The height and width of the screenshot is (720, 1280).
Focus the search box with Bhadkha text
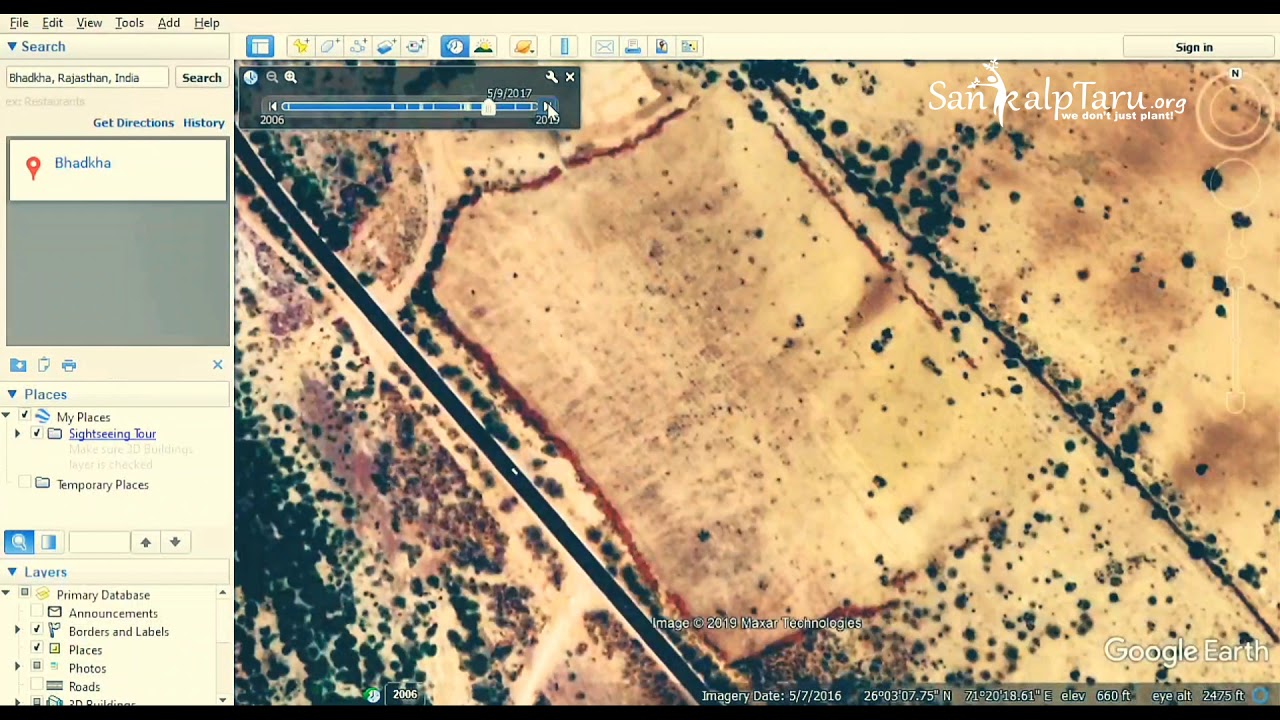[87, 78]
